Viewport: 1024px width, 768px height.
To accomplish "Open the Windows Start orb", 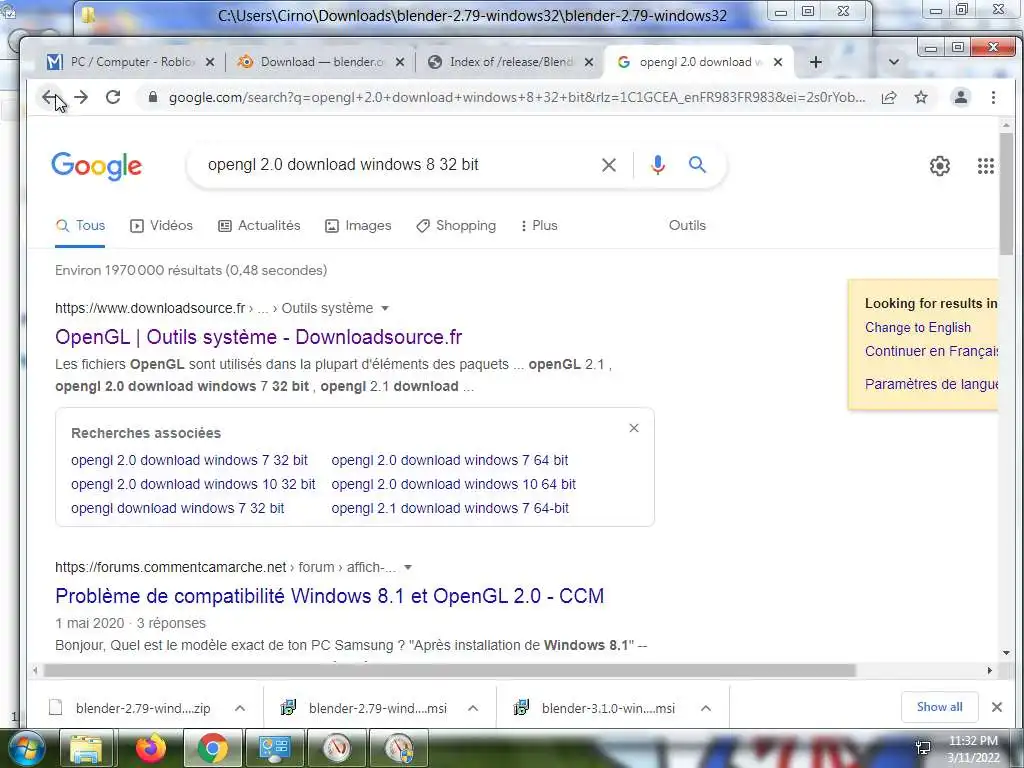I will pos(26,748).
